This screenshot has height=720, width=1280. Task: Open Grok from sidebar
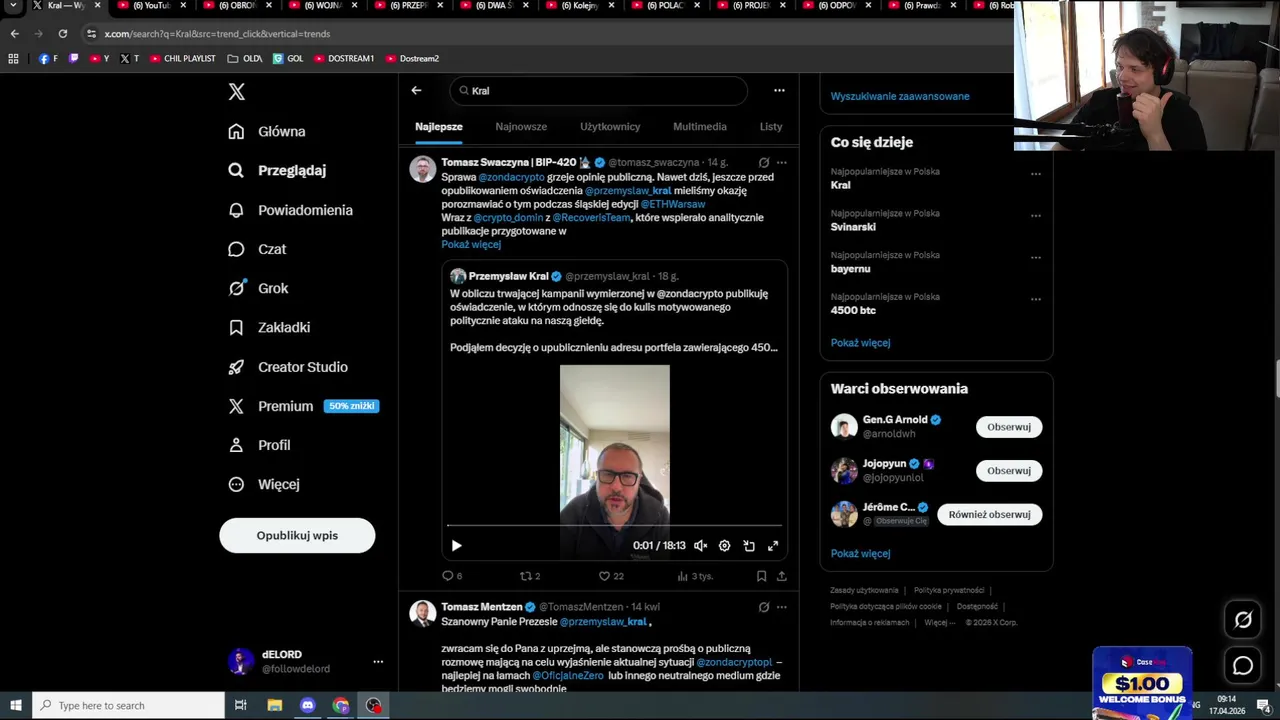[258, 288]
